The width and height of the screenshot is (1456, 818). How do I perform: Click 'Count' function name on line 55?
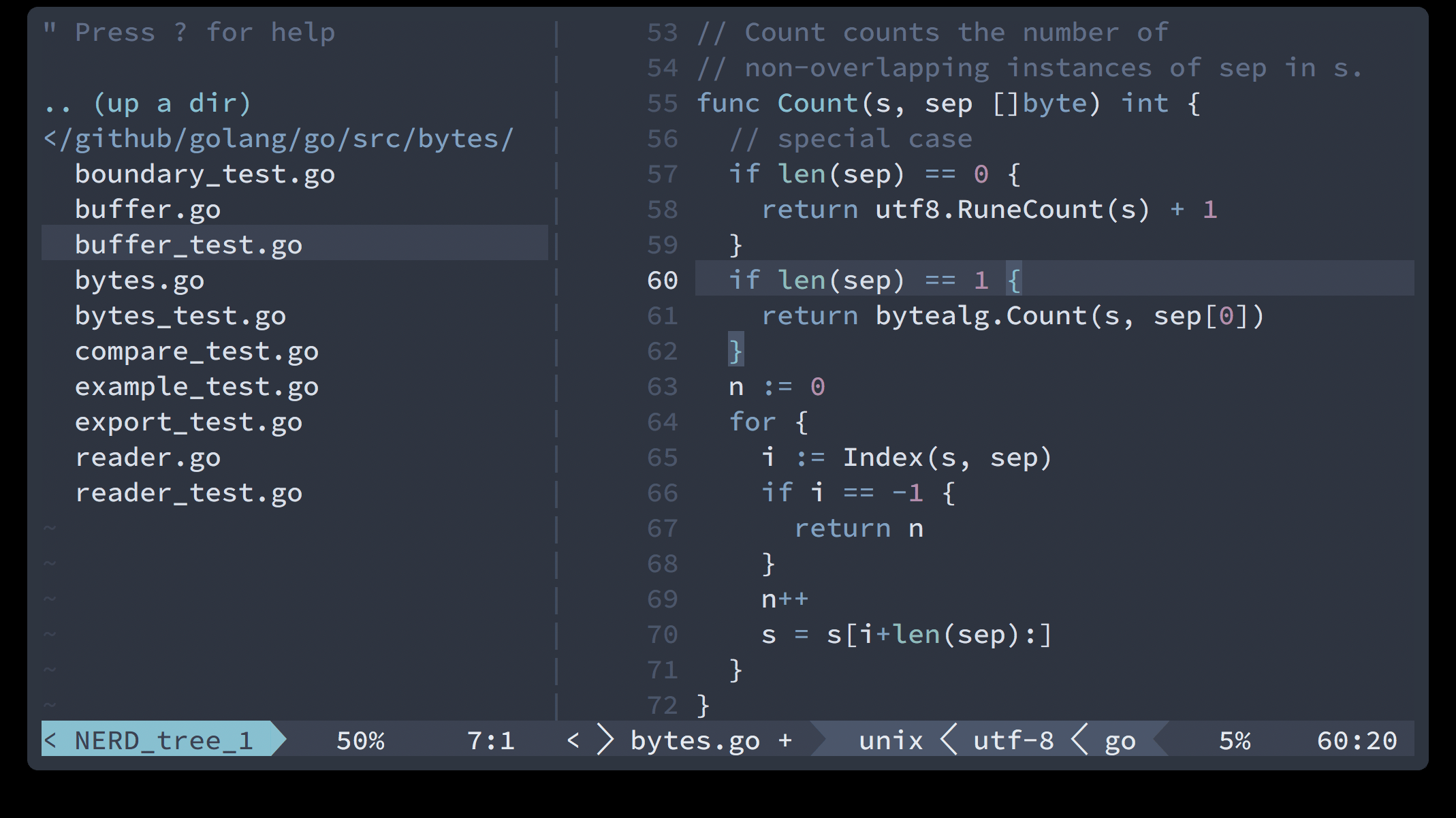(x=817, y=104)
